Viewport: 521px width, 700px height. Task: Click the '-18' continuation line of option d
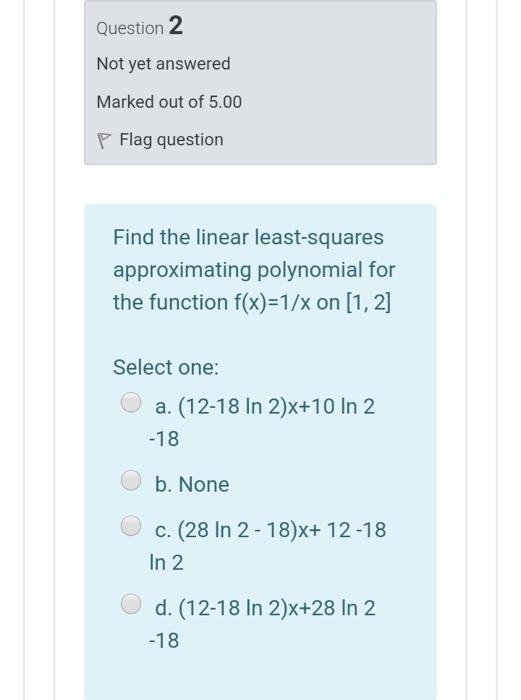164,641
